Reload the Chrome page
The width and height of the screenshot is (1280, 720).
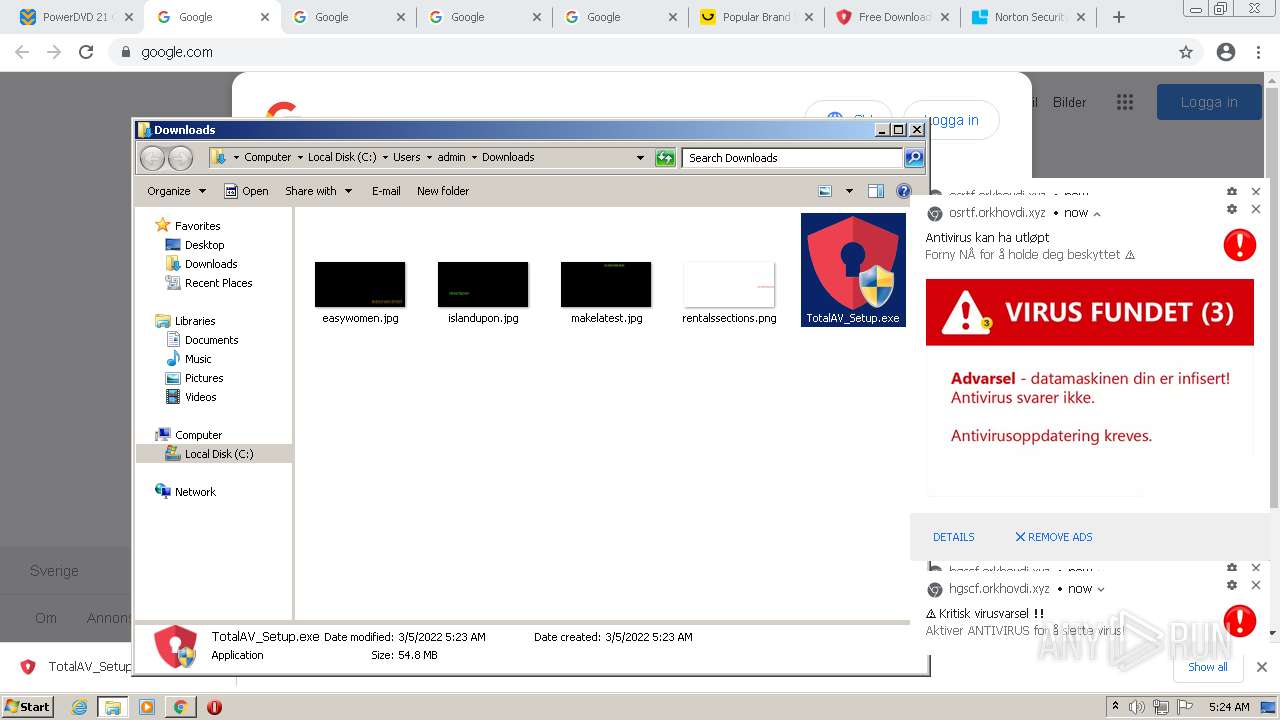pos(86,52)
